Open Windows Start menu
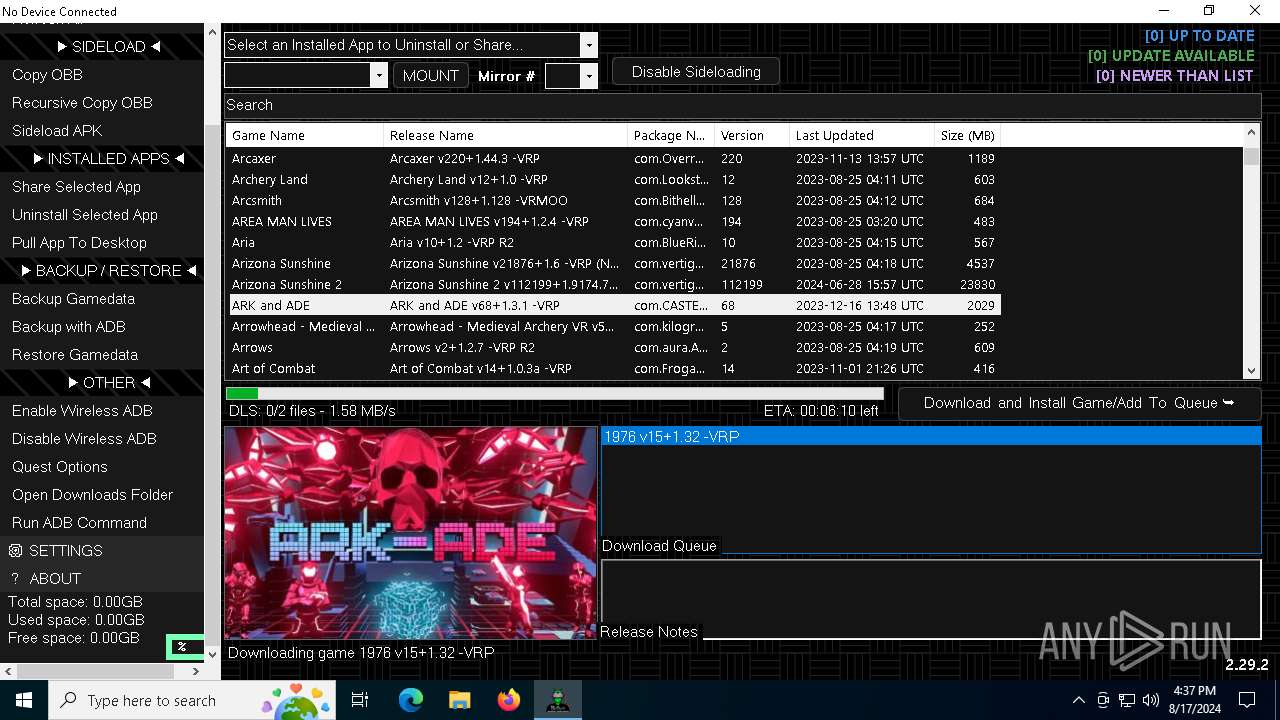Image resolution: width=1280 pixels, height=720 pixels. pos(24,700)
